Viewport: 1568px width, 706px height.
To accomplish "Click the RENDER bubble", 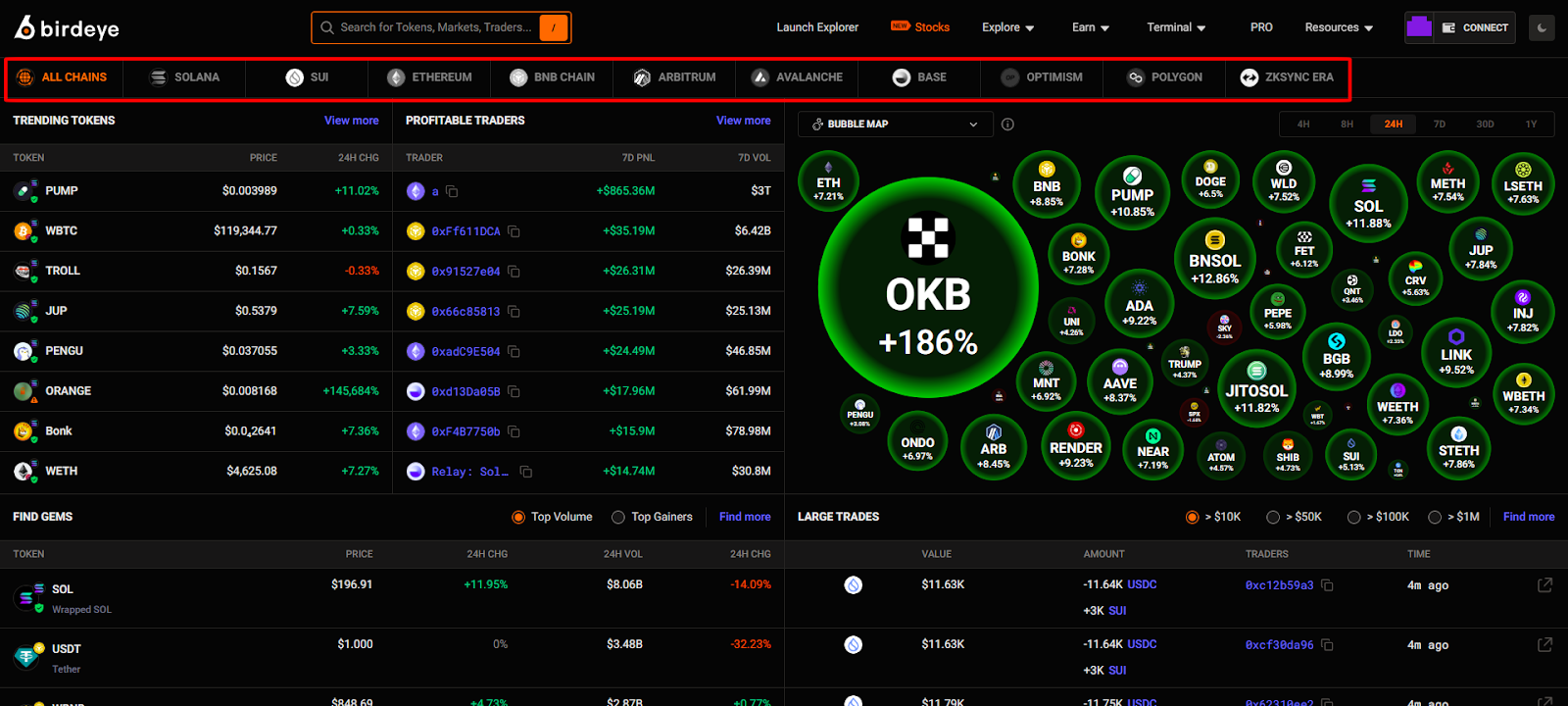I will coord(1075,446).
